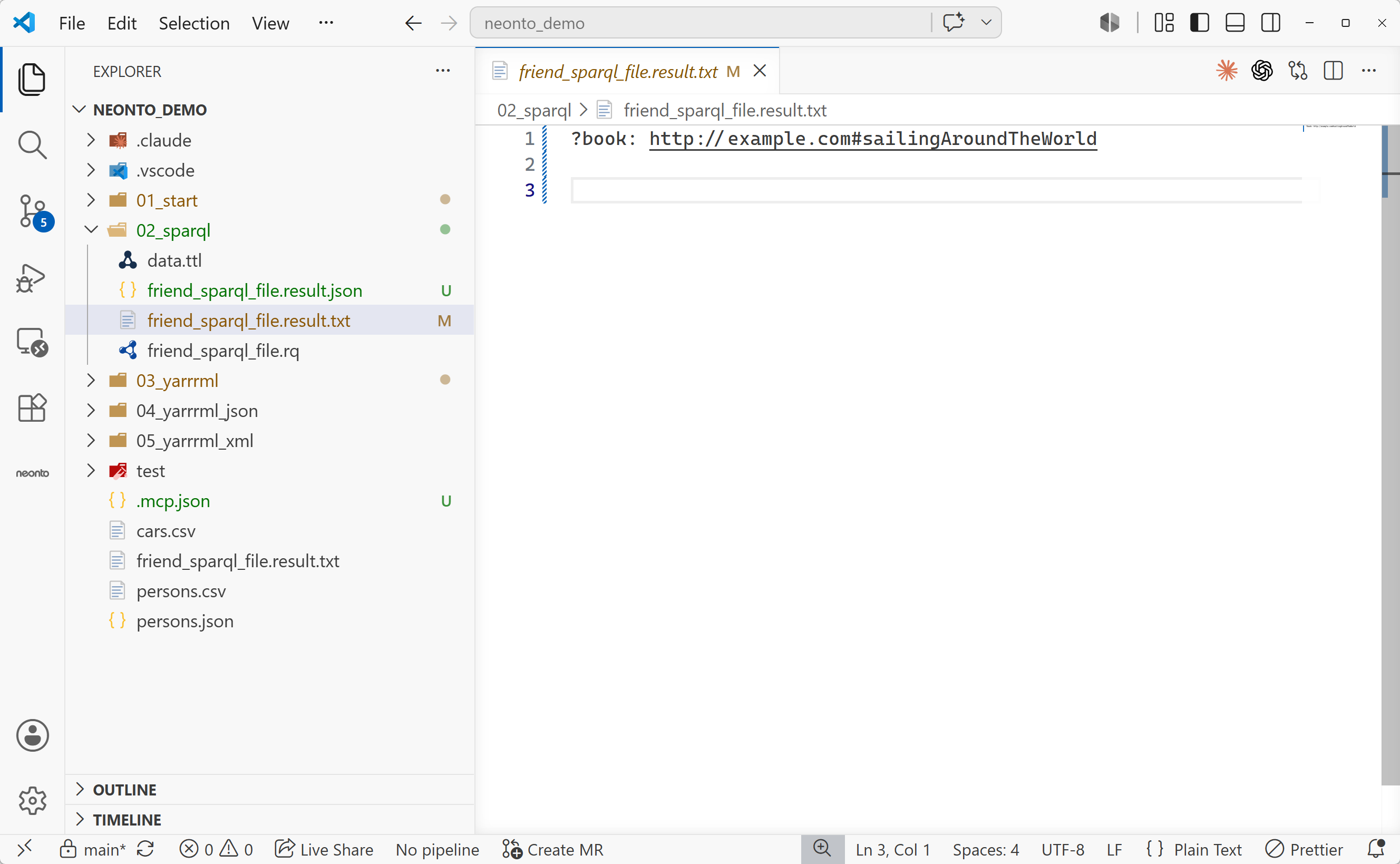The height and width of the screenshot is (864, 1400).
Task: Click Live Share in status bar
Action: pos(324,849)
